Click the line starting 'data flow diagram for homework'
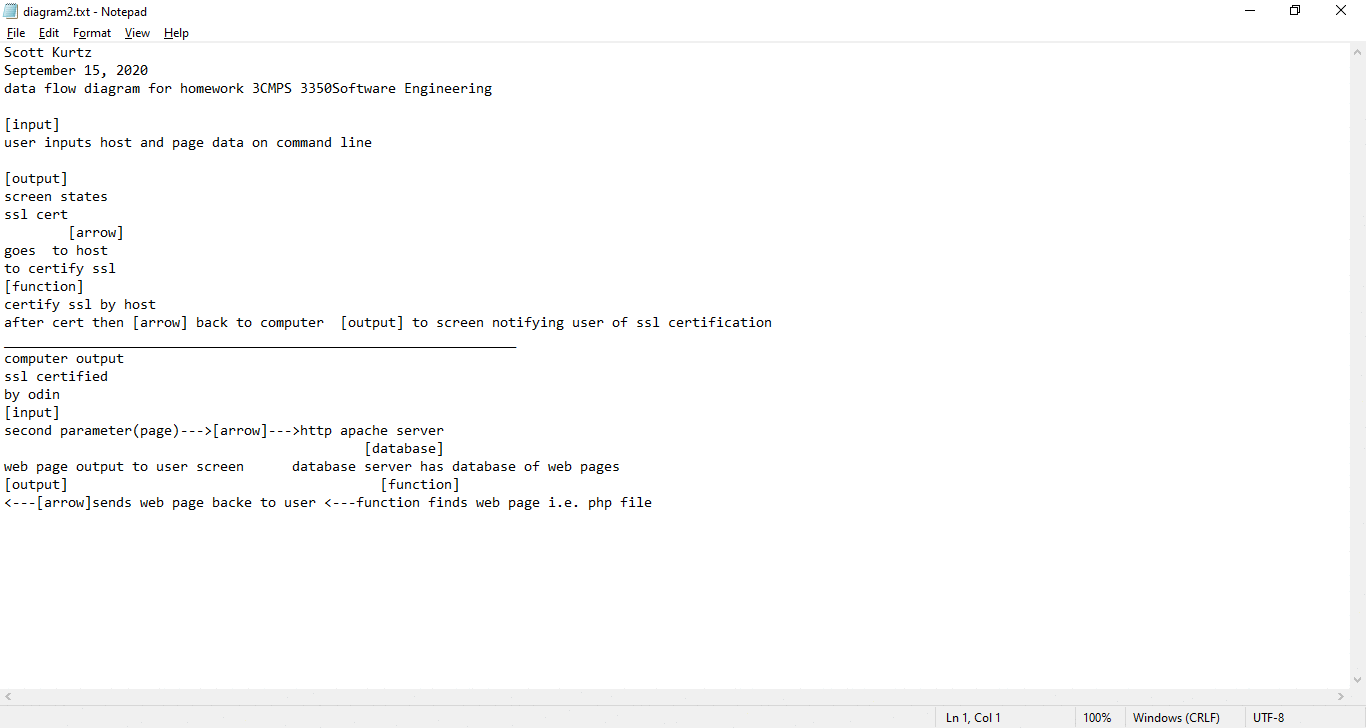 click(x=248, y=89)
